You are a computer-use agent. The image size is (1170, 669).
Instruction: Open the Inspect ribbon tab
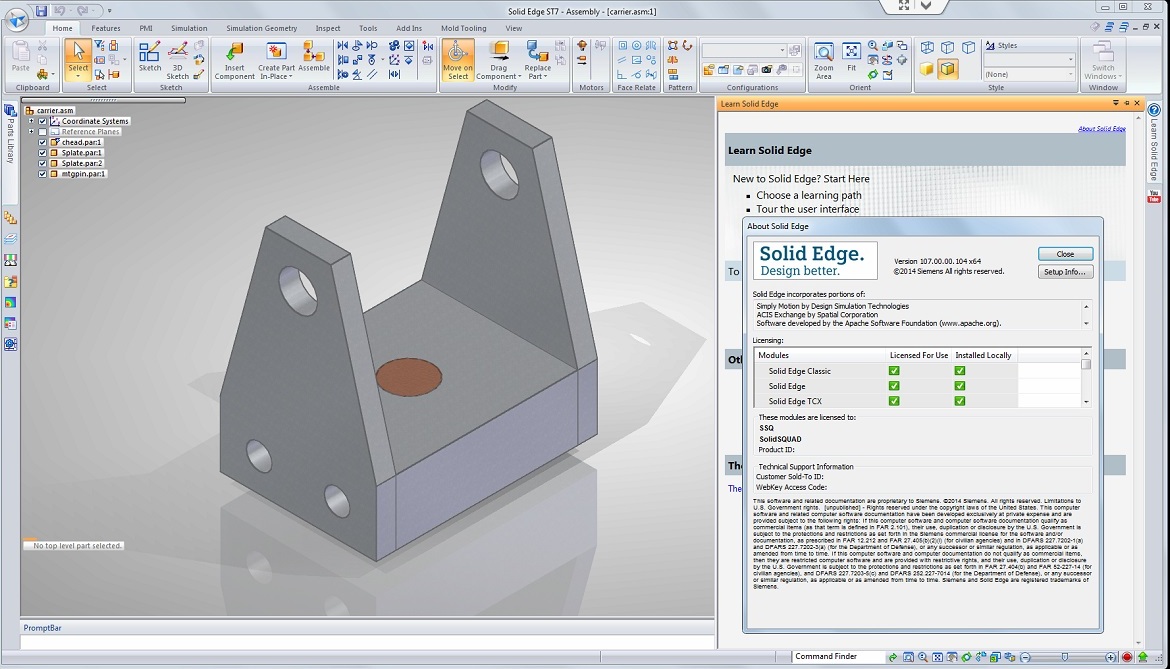(x=328, y=28)
